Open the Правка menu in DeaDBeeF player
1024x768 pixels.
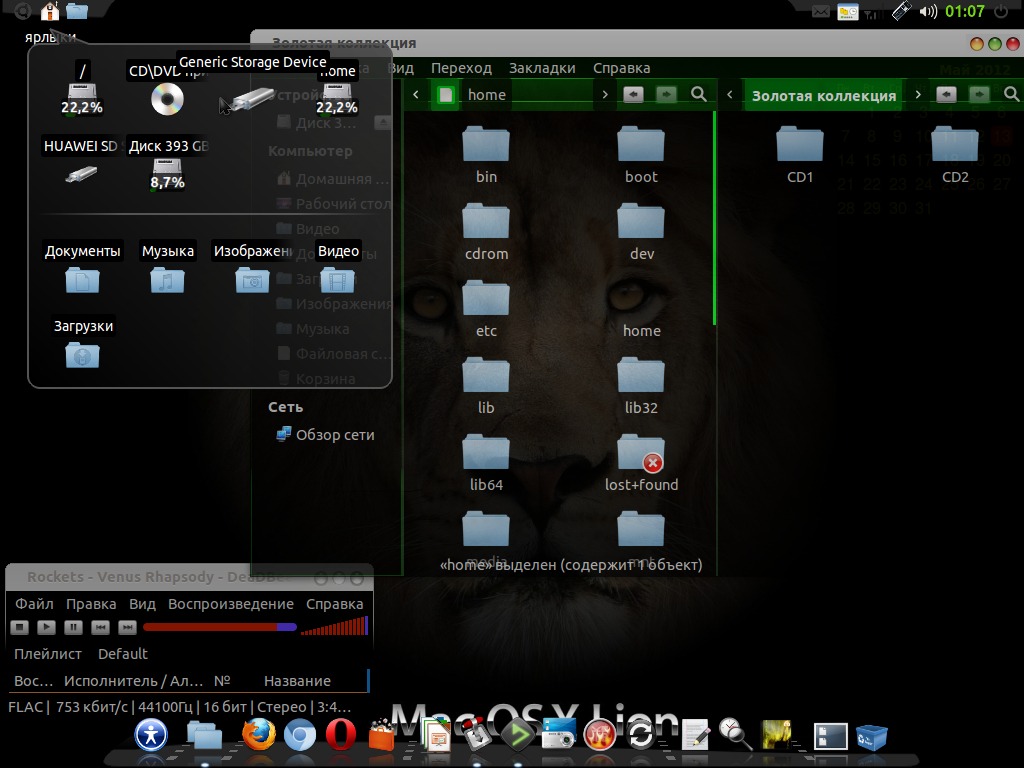[x=91, y=604]
